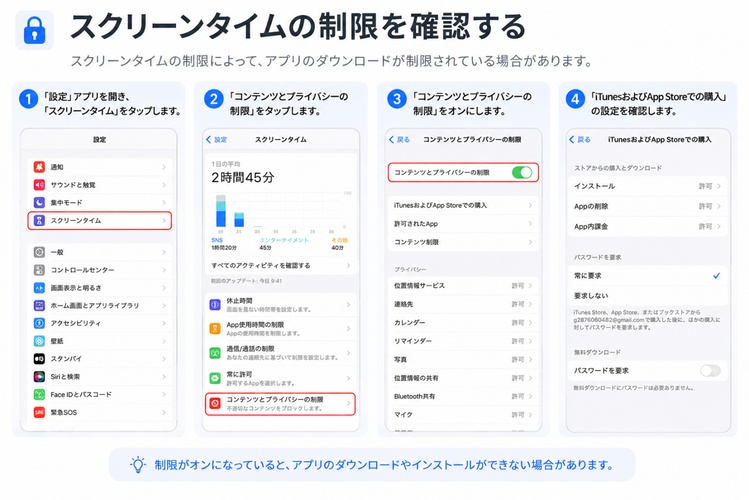Click the エンターテイメント 45分 usage label
Screen dimensions: 749x500
[283, 244]
